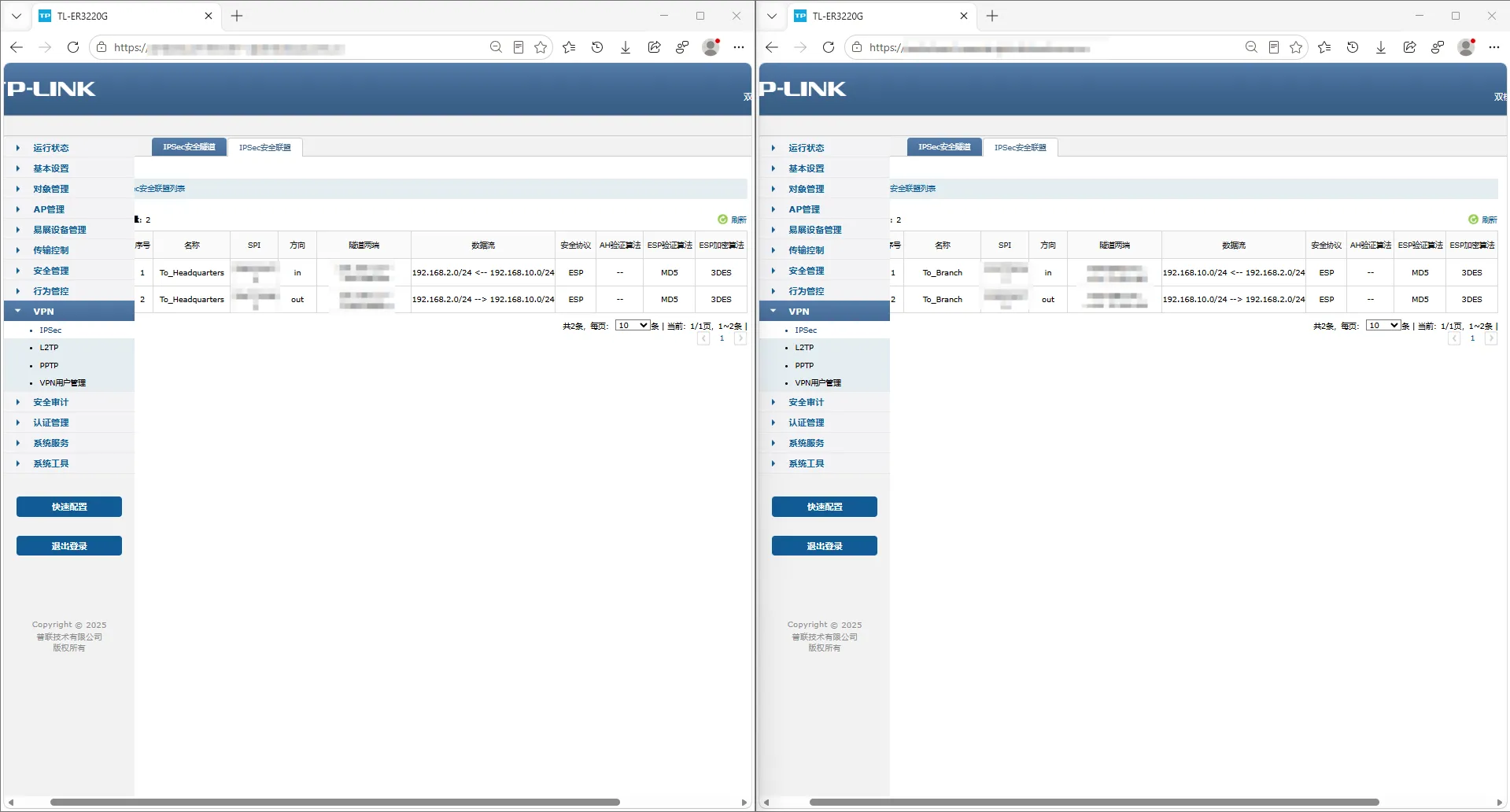Click the share icon in the right window toolbar
The image size is (1510, 812).
coord(1409,47)
